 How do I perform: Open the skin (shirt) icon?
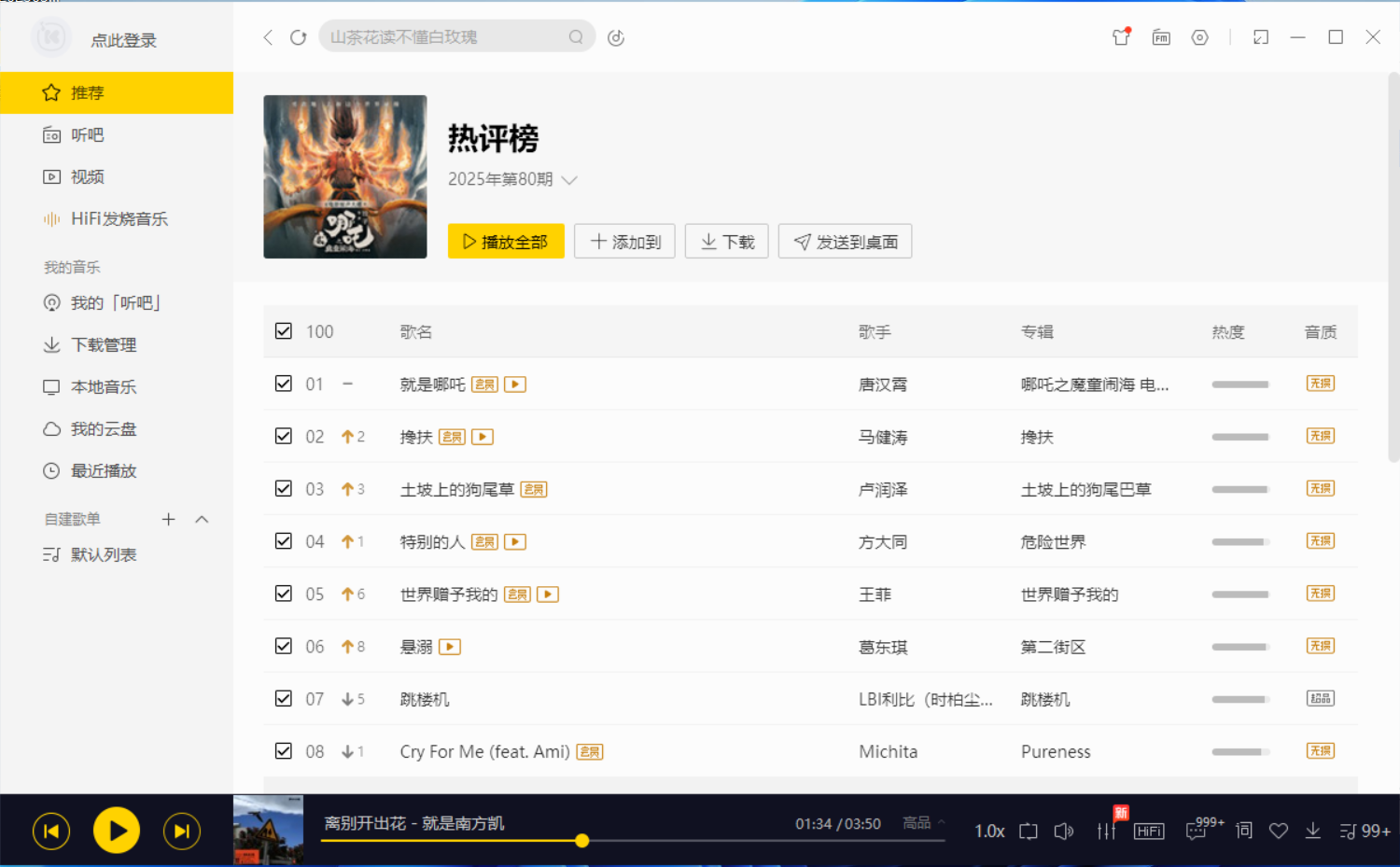click(1121, 37)
